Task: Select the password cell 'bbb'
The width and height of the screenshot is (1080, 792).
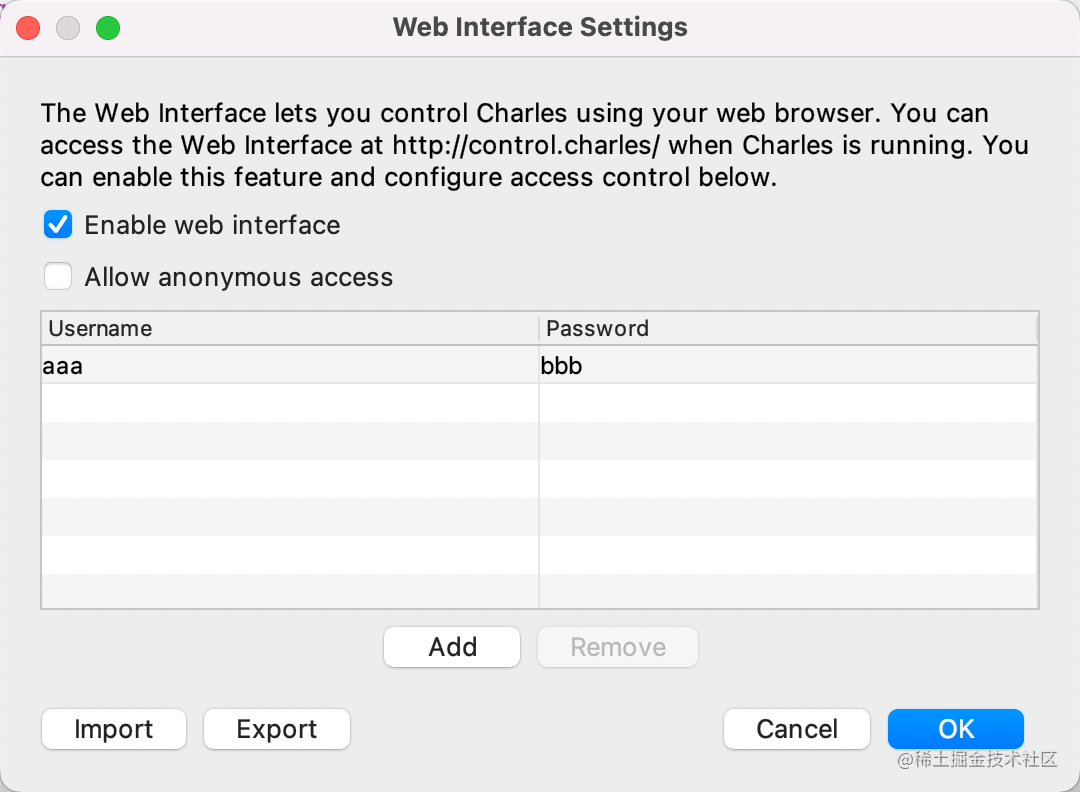Action: tap(788, 366)
